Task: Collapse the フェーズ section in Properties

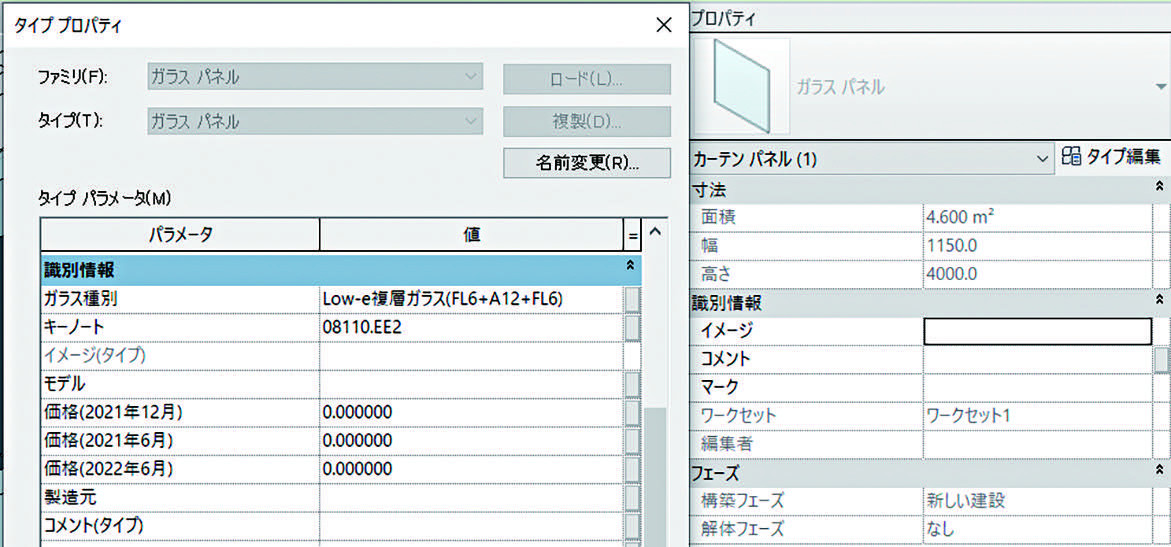Action: 1158,470
